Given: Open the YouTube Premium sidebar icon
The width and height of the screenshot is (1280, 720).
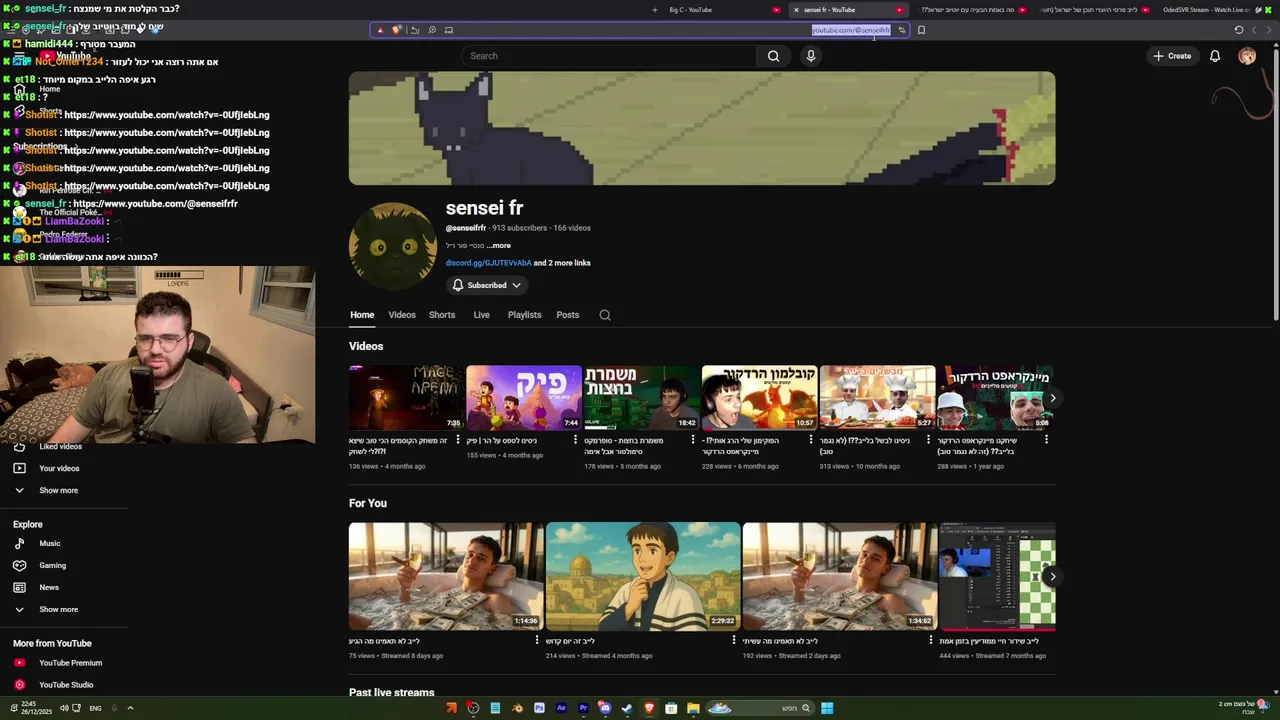Looking at the screenshot, I should click(x=19, y=663).
